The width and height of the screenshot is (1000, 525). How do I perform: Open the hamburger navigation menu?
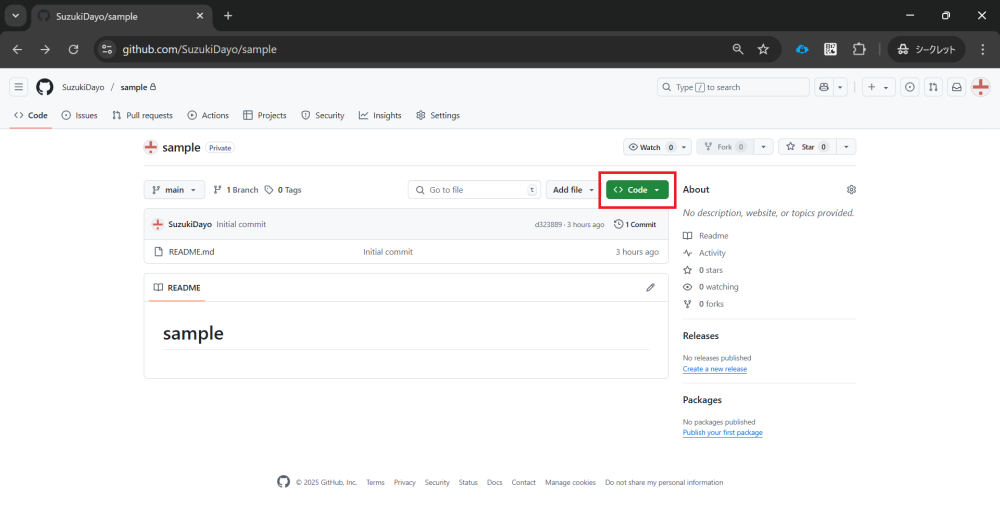(18, 87)
